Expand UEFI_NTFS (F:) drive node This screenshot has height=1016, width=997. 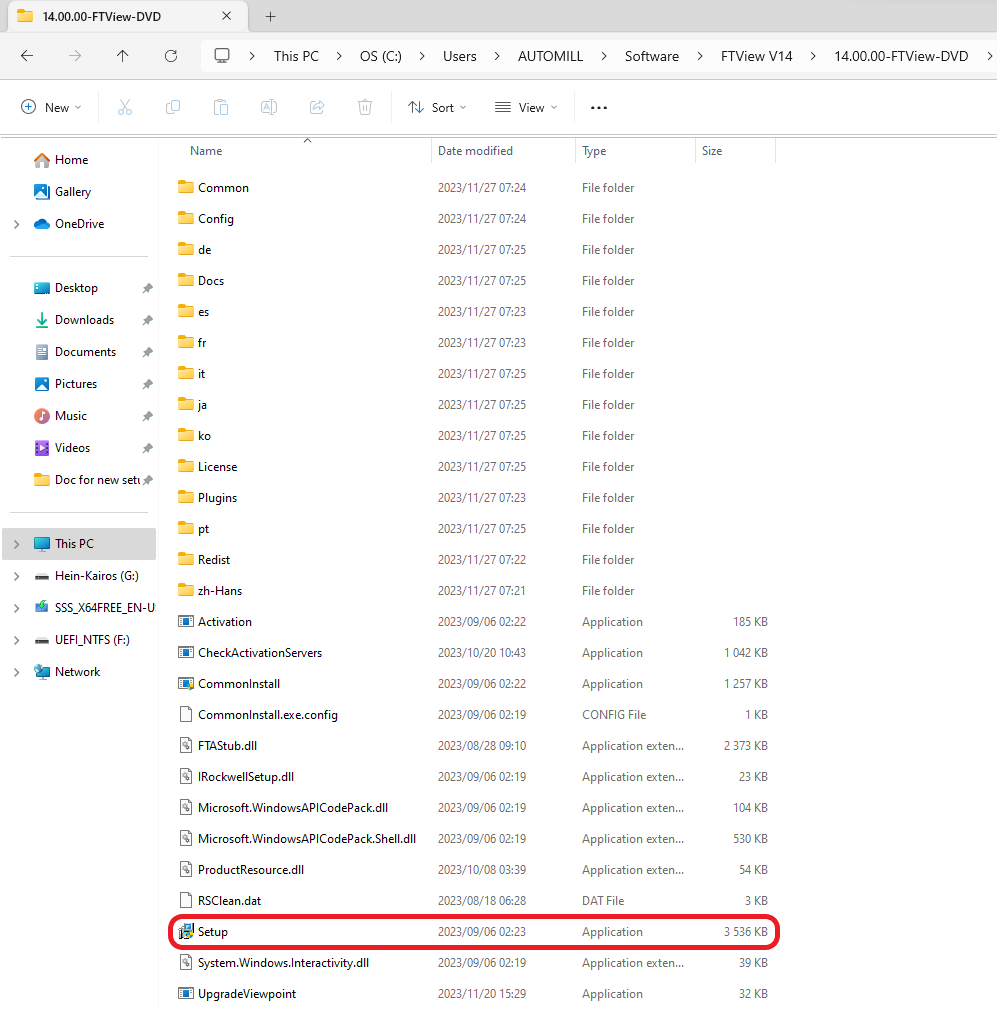click(x=17, y=640)
